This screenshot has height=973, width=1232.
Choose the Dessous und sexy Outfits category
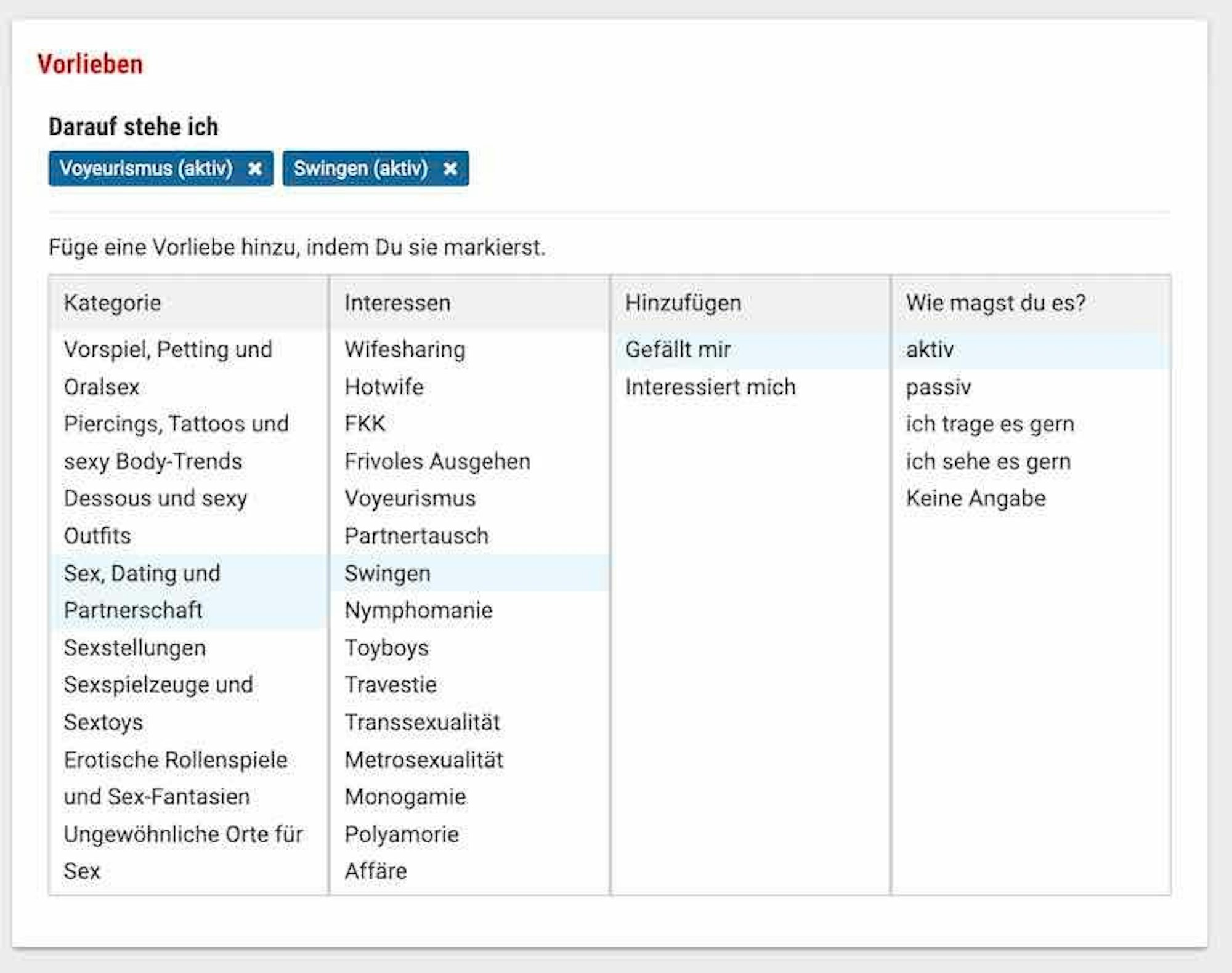click(155, 517)
